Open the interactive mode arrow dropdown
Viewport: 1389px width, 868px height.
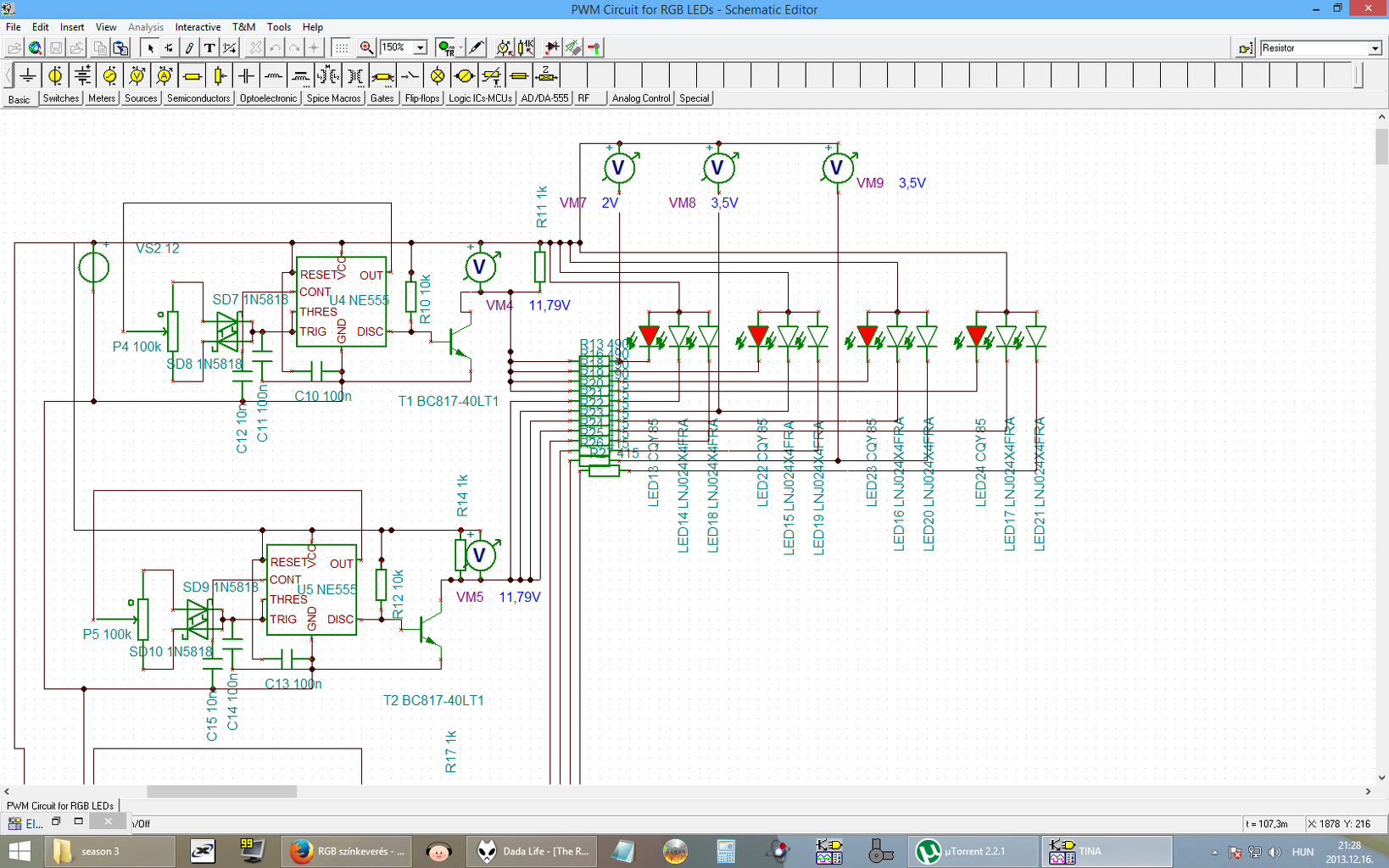pyautogui.click(x=460, y=48)
